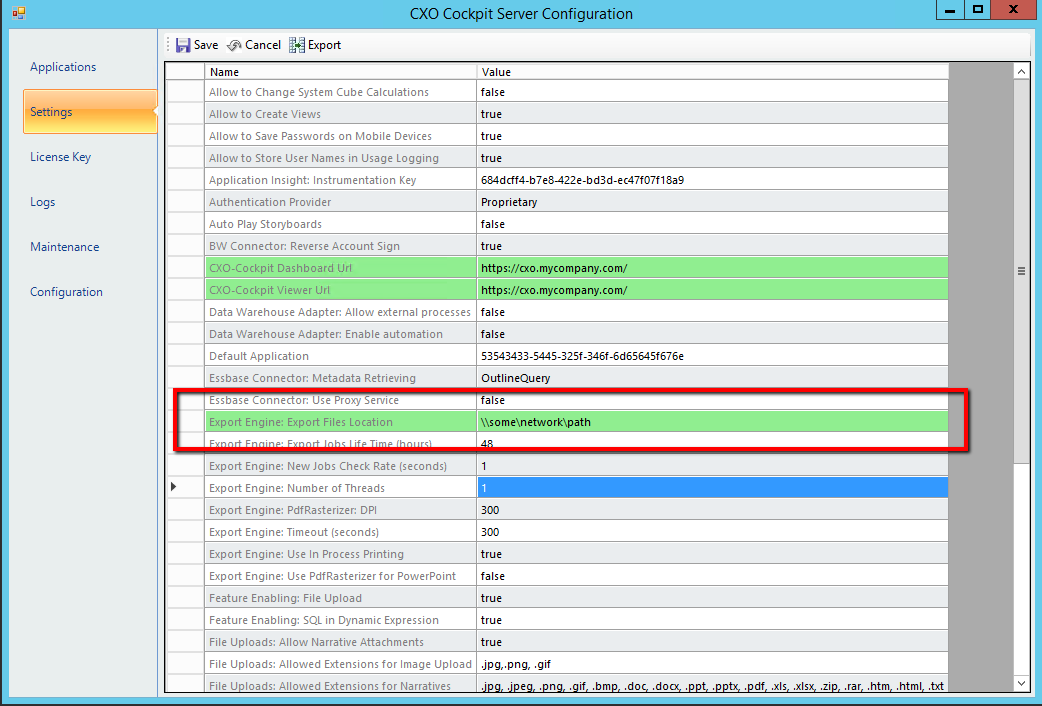Screen dimensions: 1042x706
Task: Click the Save toolbar icon
Action: (x=183, y=45)
